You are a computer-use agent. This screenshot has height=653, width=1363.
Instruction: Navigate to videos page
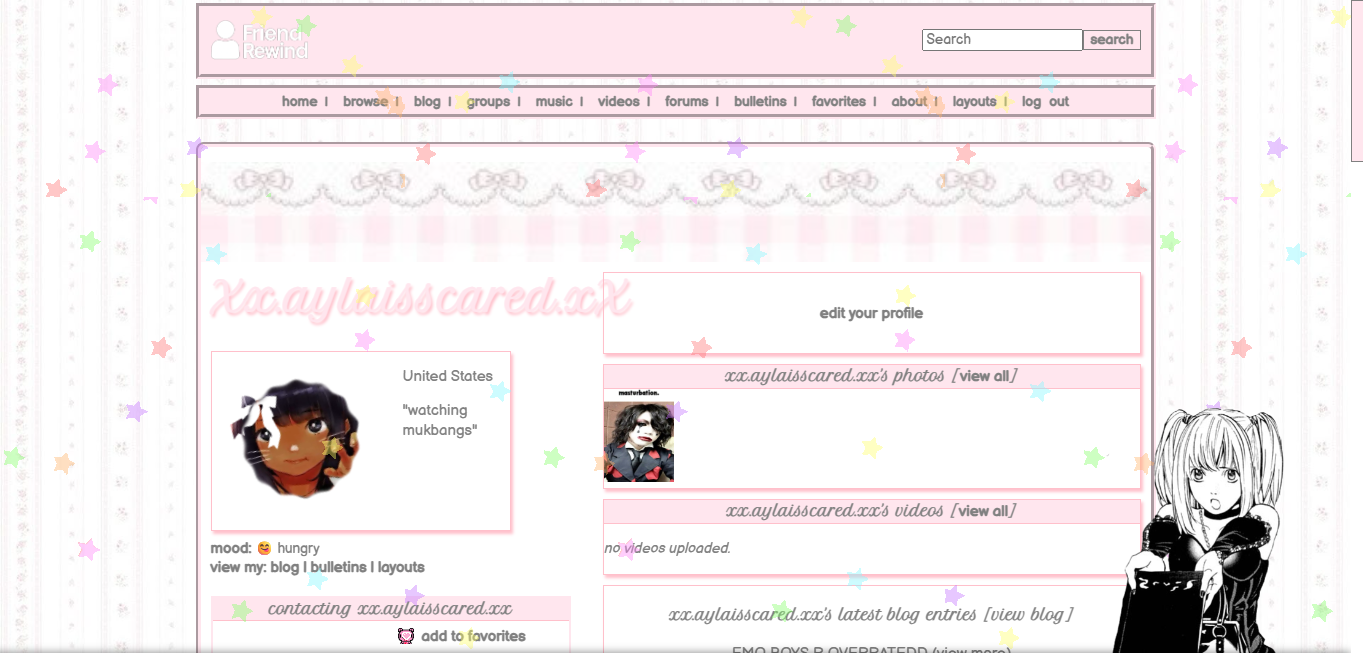coord(619,101)
